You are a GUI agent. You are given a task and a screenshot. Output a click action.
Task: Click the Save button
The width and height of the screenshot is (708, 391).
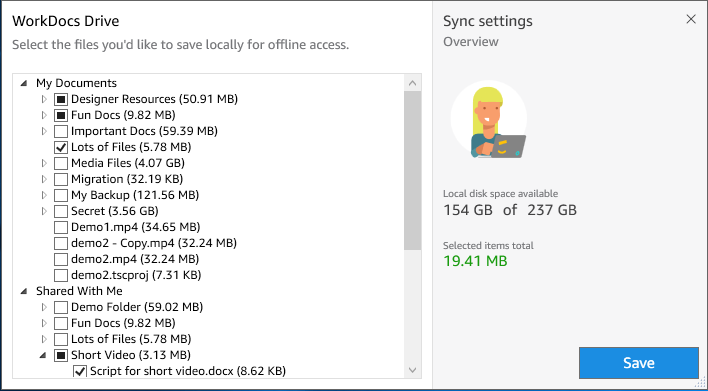[x=638, y=363]
